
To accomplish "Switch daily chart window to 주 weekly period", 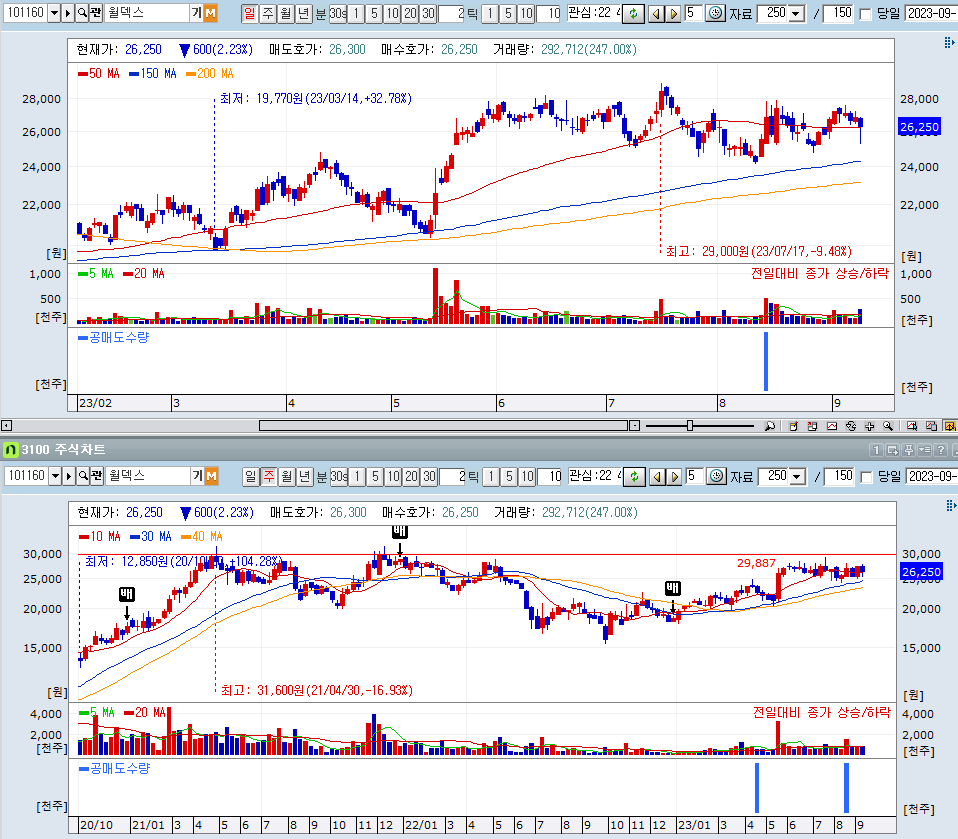I will pos(268,13).
